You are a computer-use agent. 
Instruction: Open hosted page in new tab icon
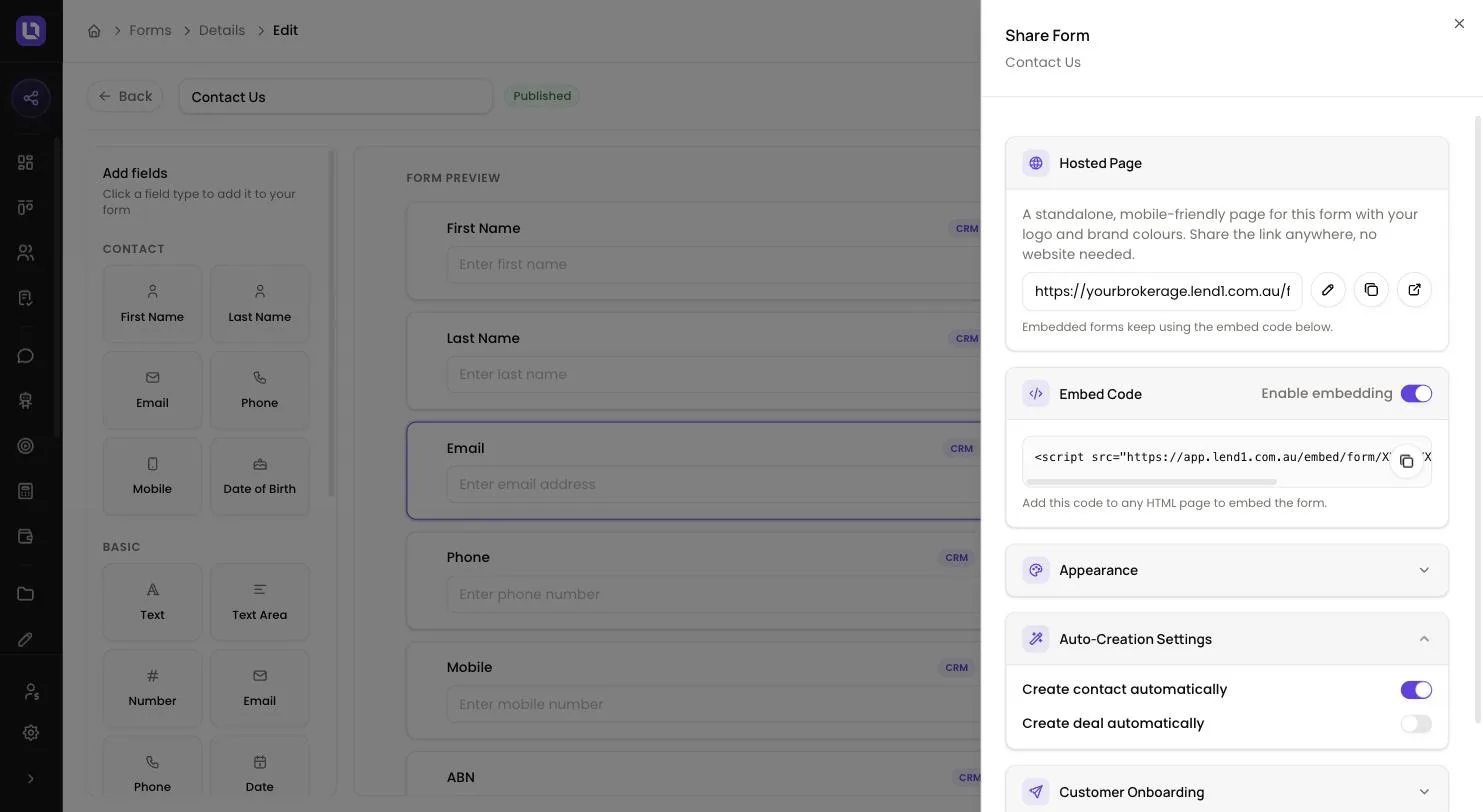pos(1414,290)
